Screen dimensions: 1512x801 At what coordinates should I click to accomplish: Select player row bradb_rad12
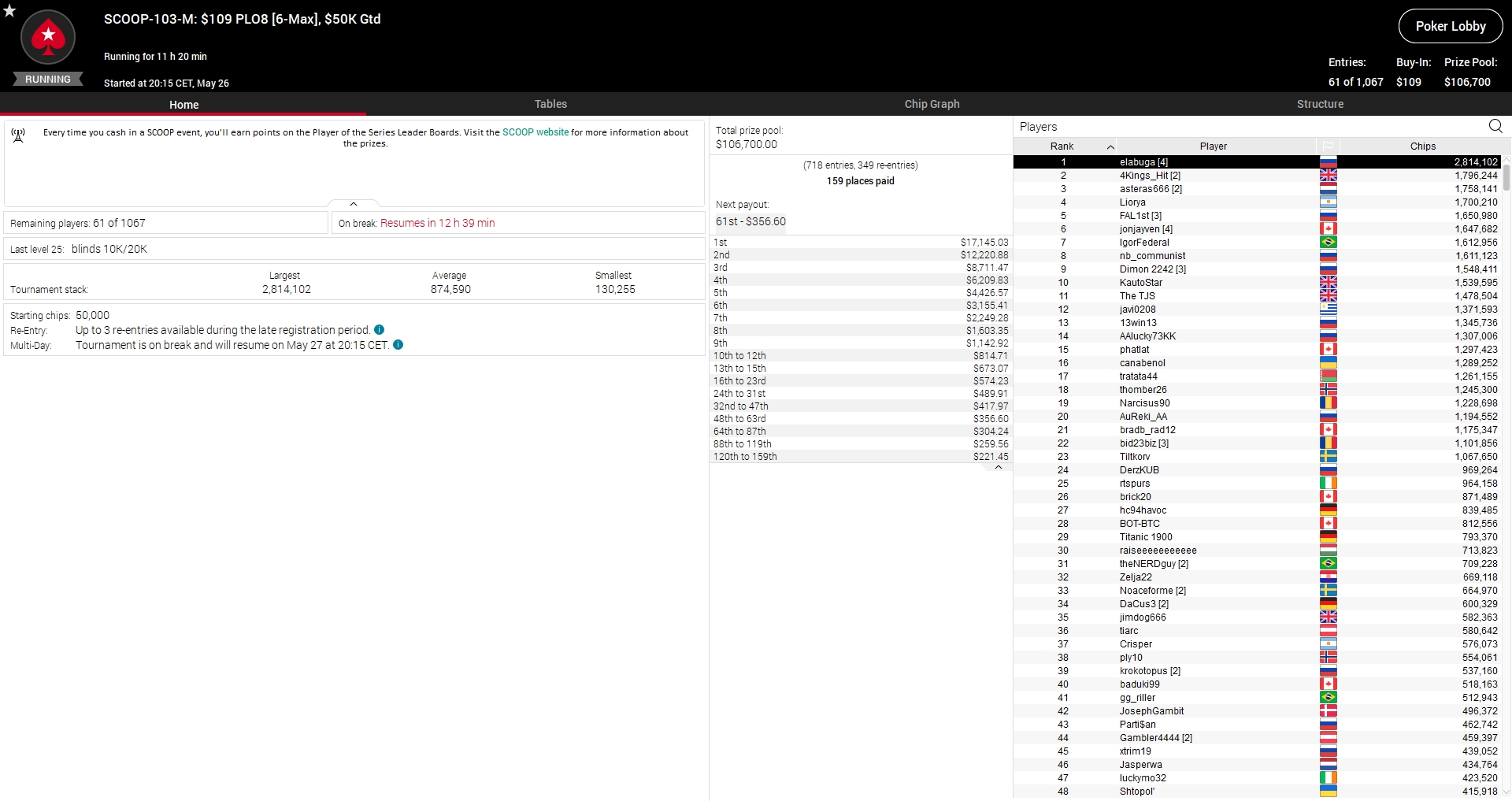coord(1258,430)
